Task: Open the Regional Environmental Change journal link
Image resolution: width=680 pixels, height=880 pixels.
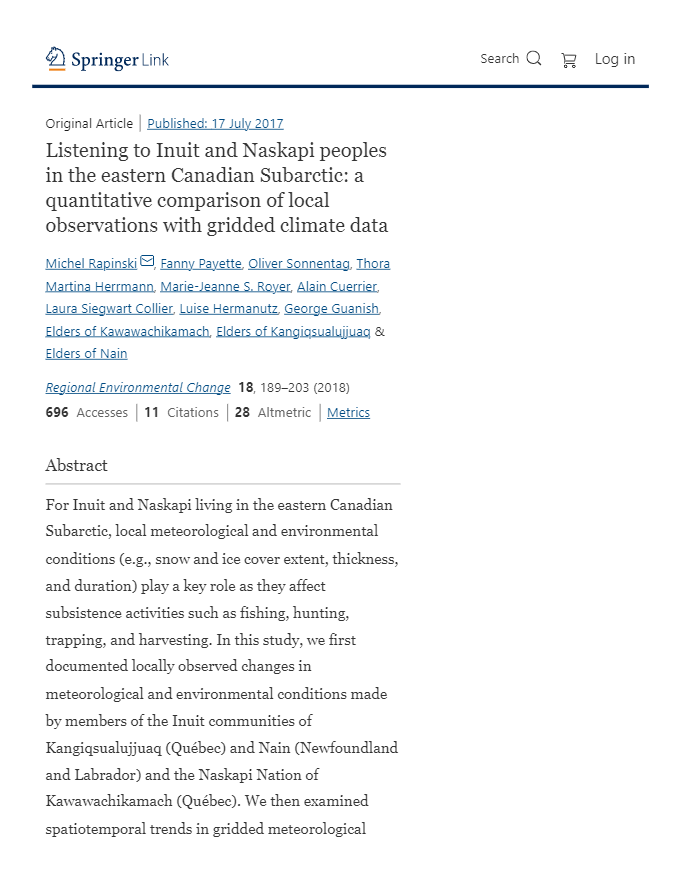Action: coord(138,388)
